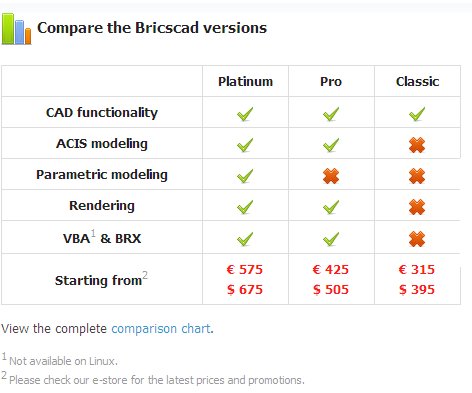Click Classic's Rendering cross icon
This screenshot has height=393, width=472.
(417, 207)
